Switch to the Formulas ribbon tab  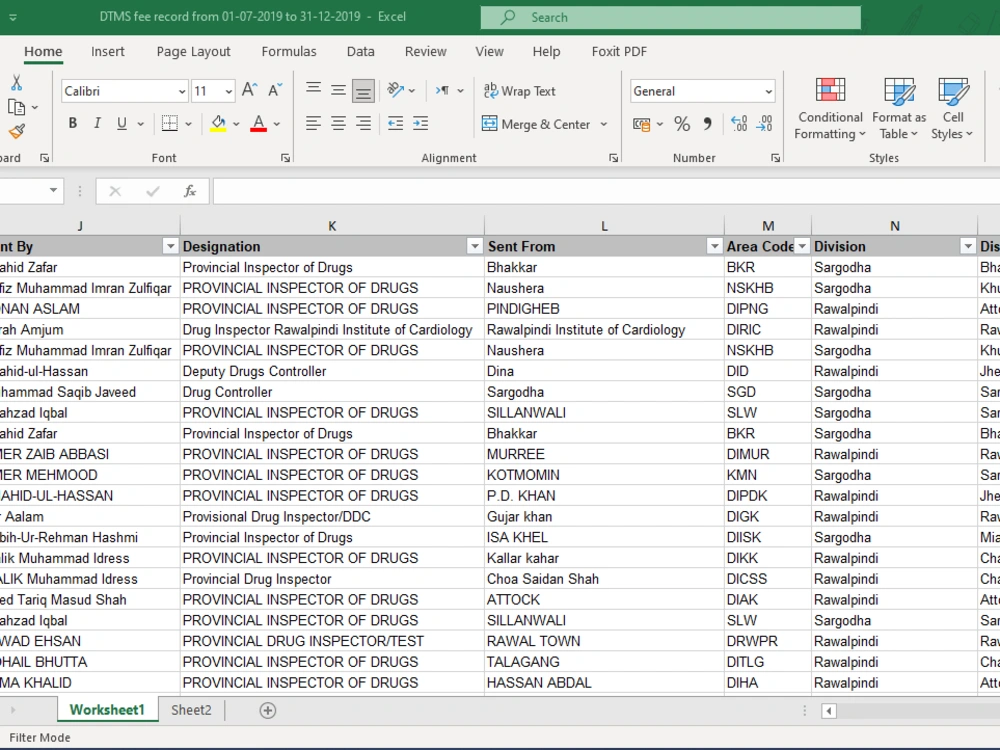coord(289,51)
